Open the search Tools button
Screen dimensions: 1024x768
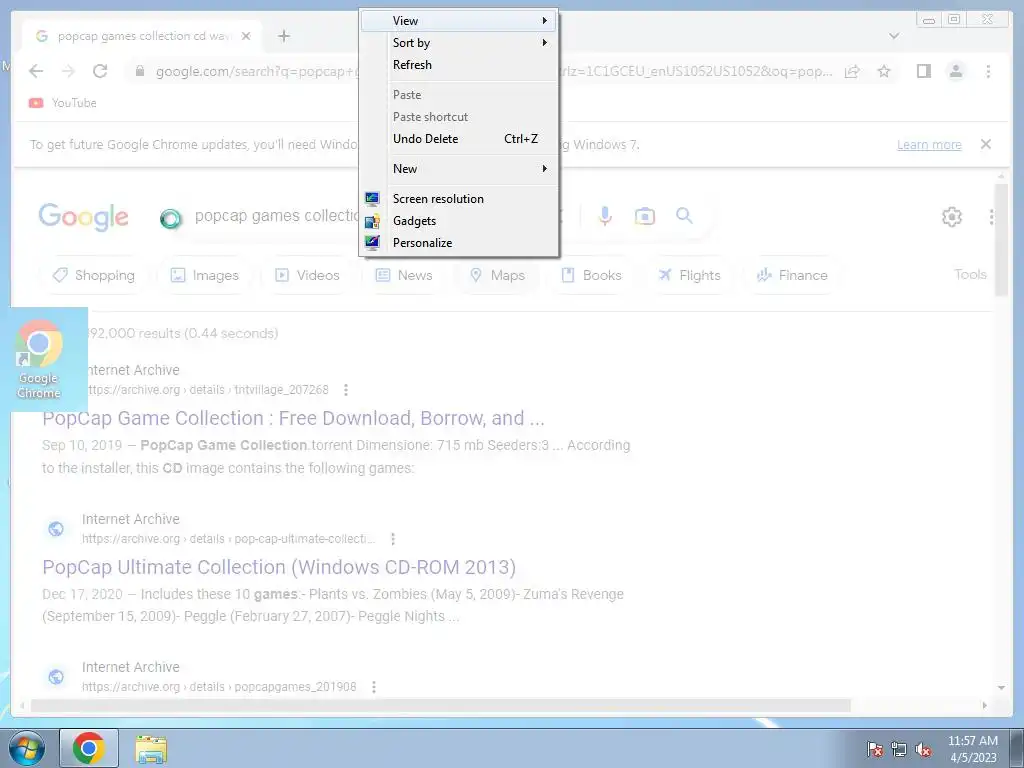970,274
